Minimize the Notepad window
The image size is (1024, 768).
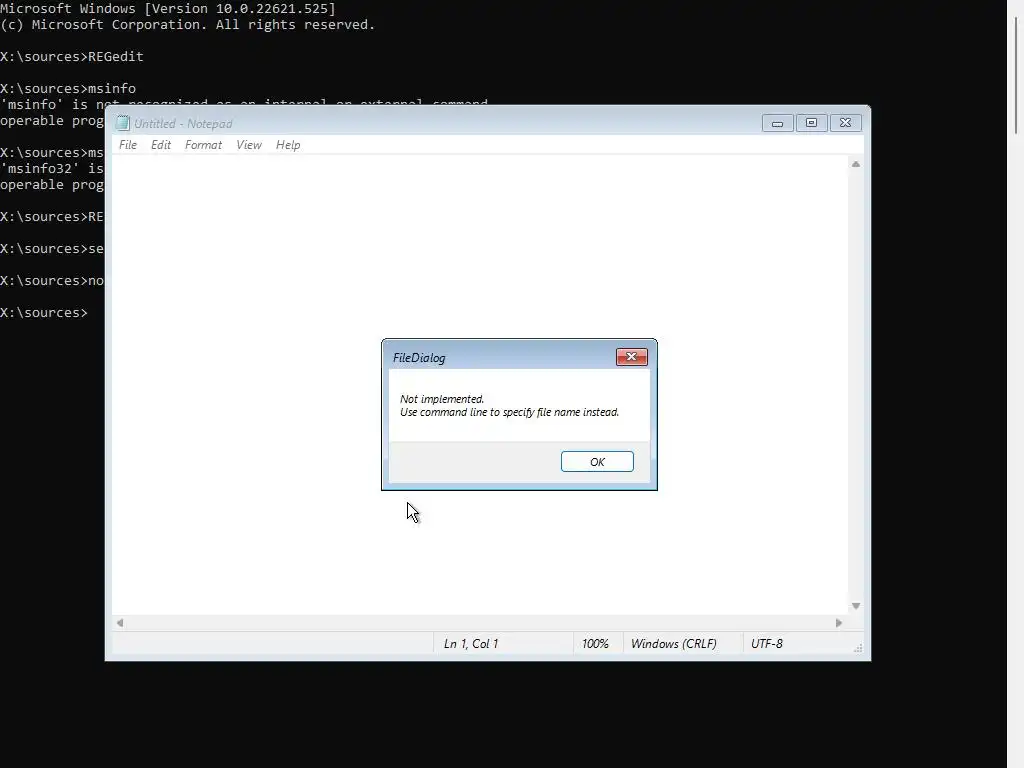(777, 123)
